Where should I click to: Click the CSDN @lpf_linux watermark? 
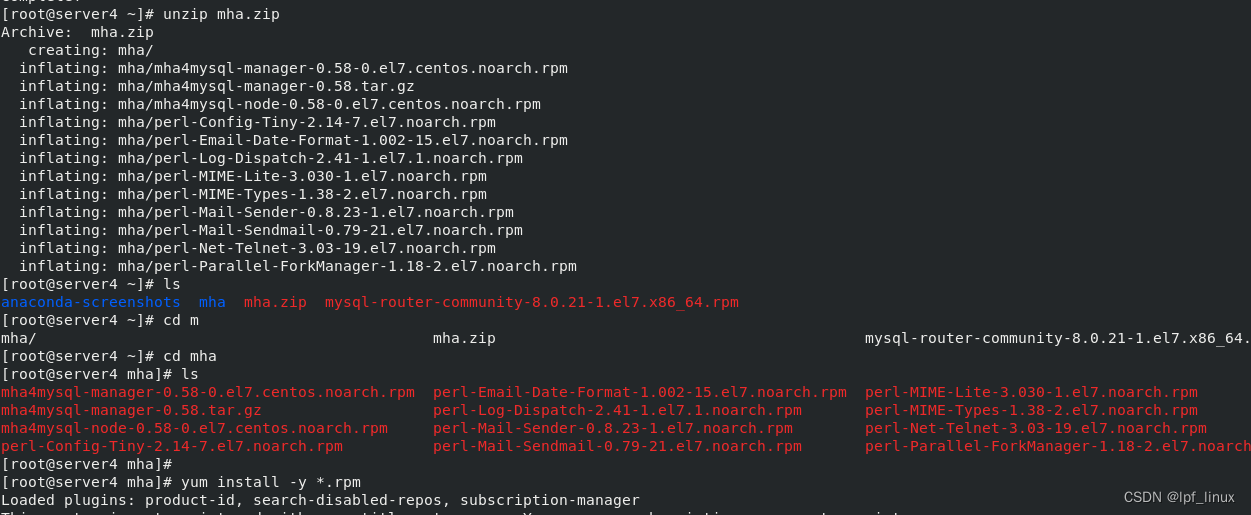[1178, 497]
